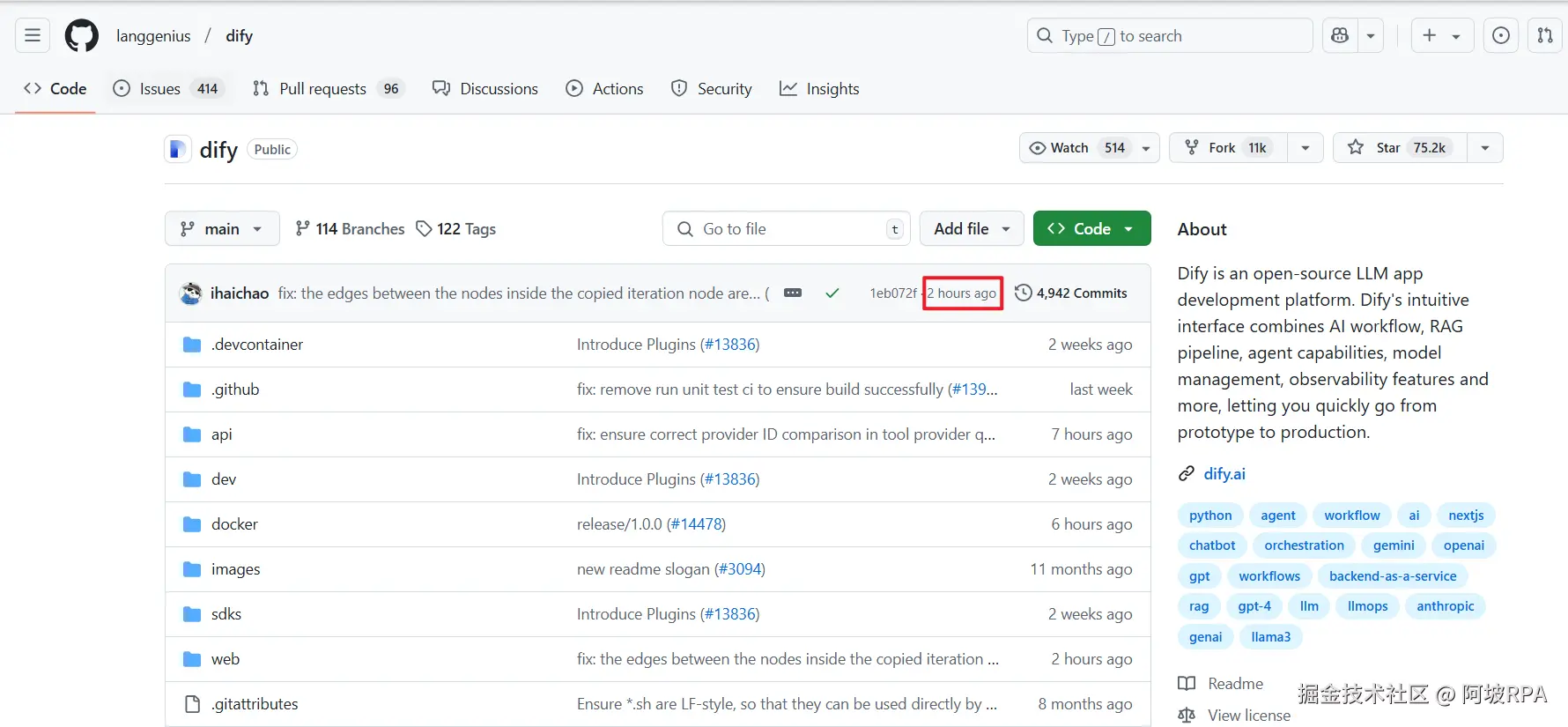Switch to the Actions tab

click(x=604, y=88)
